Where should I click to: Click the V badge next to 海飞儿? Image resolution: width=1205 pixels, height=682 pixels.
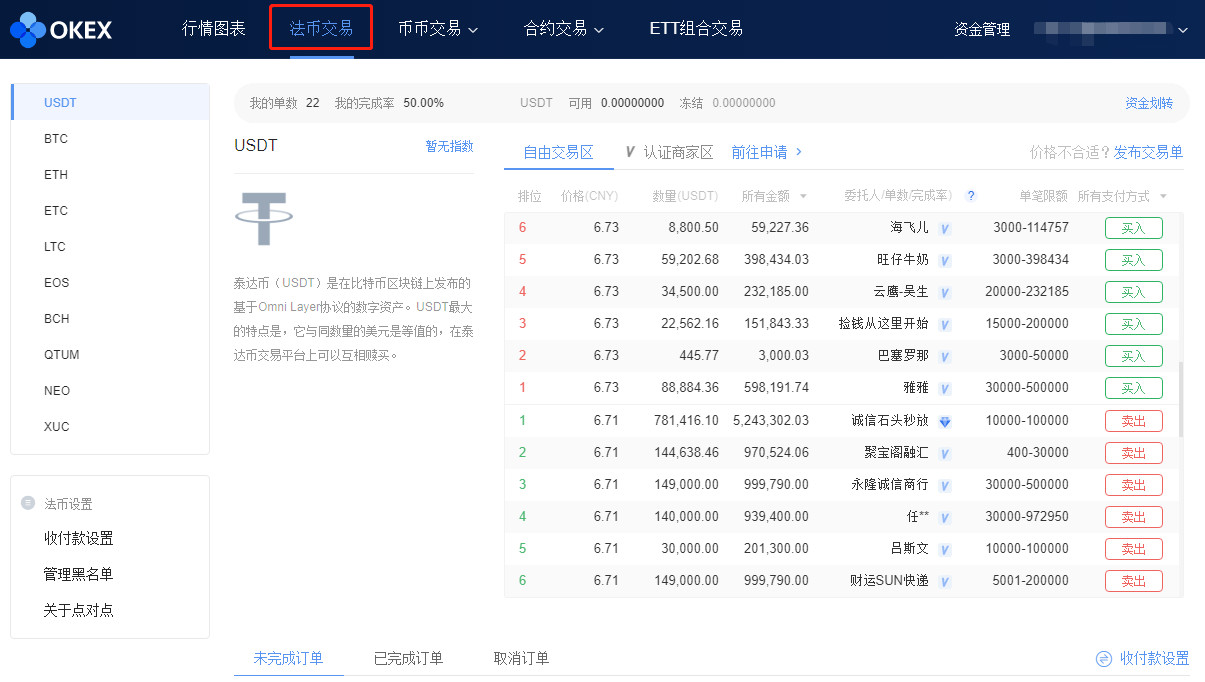coord(945,228)
